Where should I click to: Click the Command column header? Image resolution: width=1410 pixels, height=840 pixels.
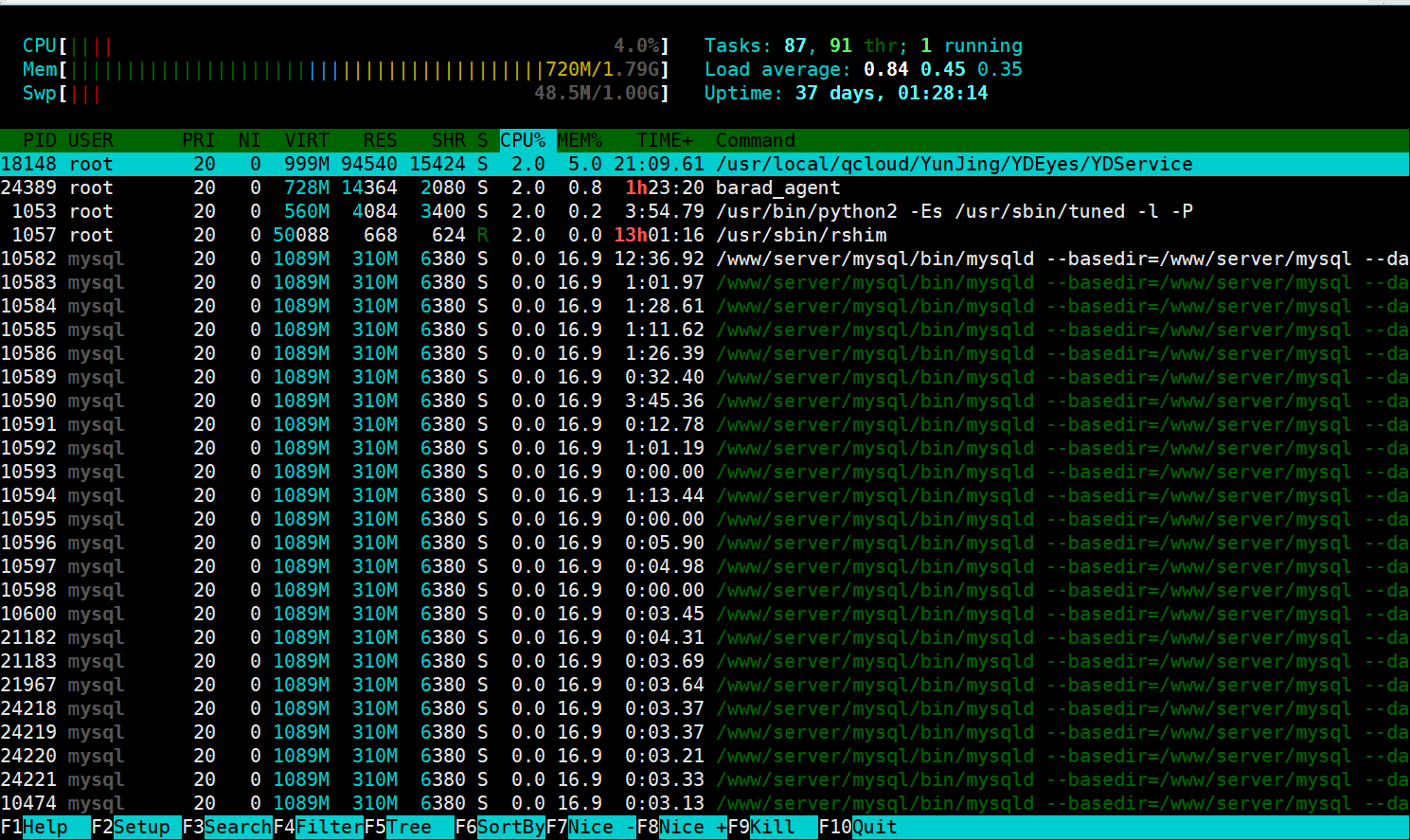[756, 140]
